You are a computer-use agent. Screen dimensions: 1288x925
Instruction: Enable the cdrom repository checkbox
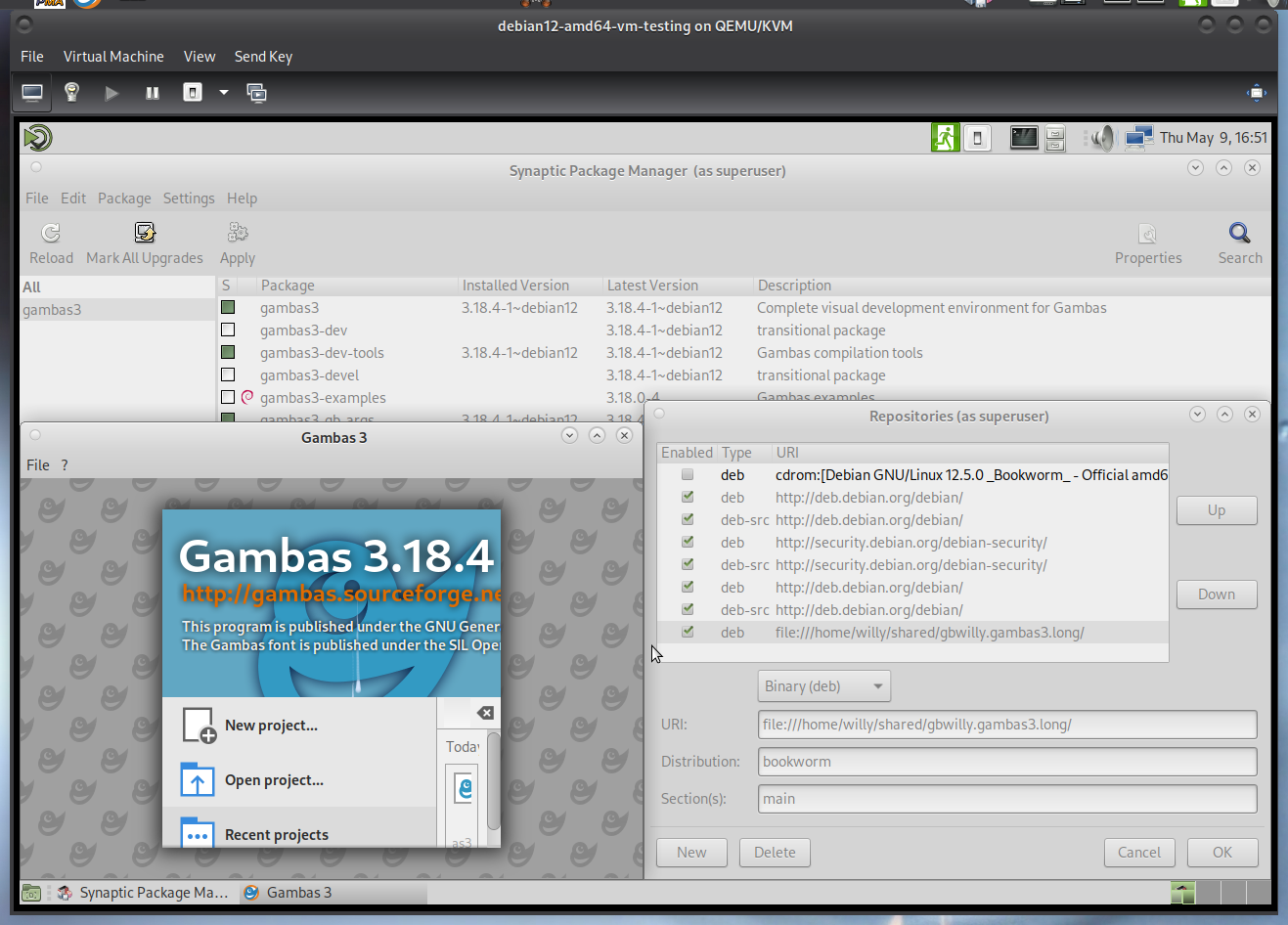688,475
